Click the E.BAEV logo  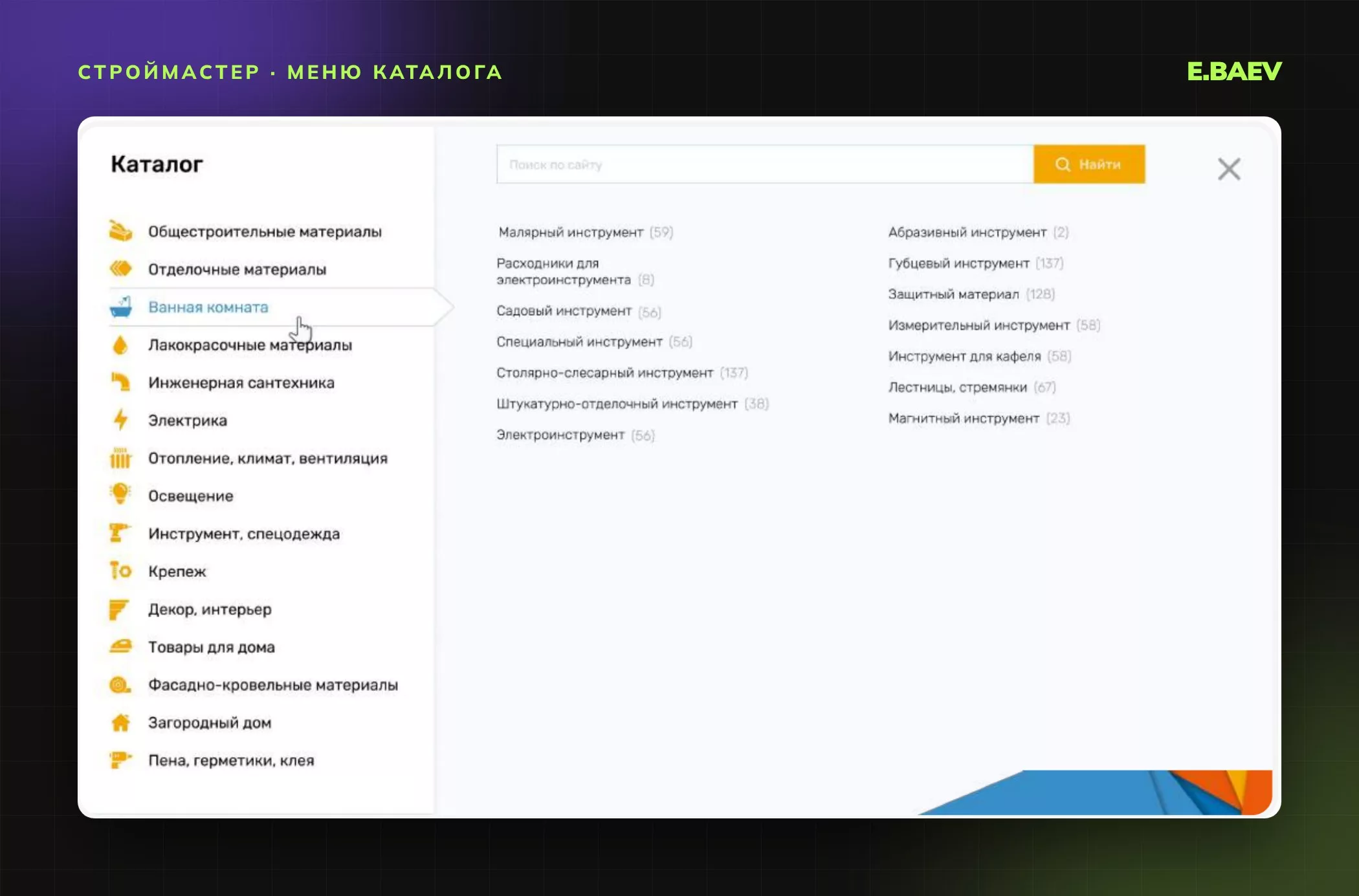point(1234,71)
